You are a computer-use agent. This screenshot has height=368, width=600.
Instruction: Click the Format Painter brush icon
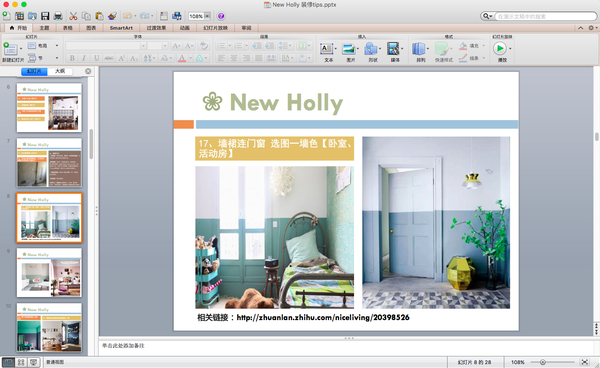112,16
